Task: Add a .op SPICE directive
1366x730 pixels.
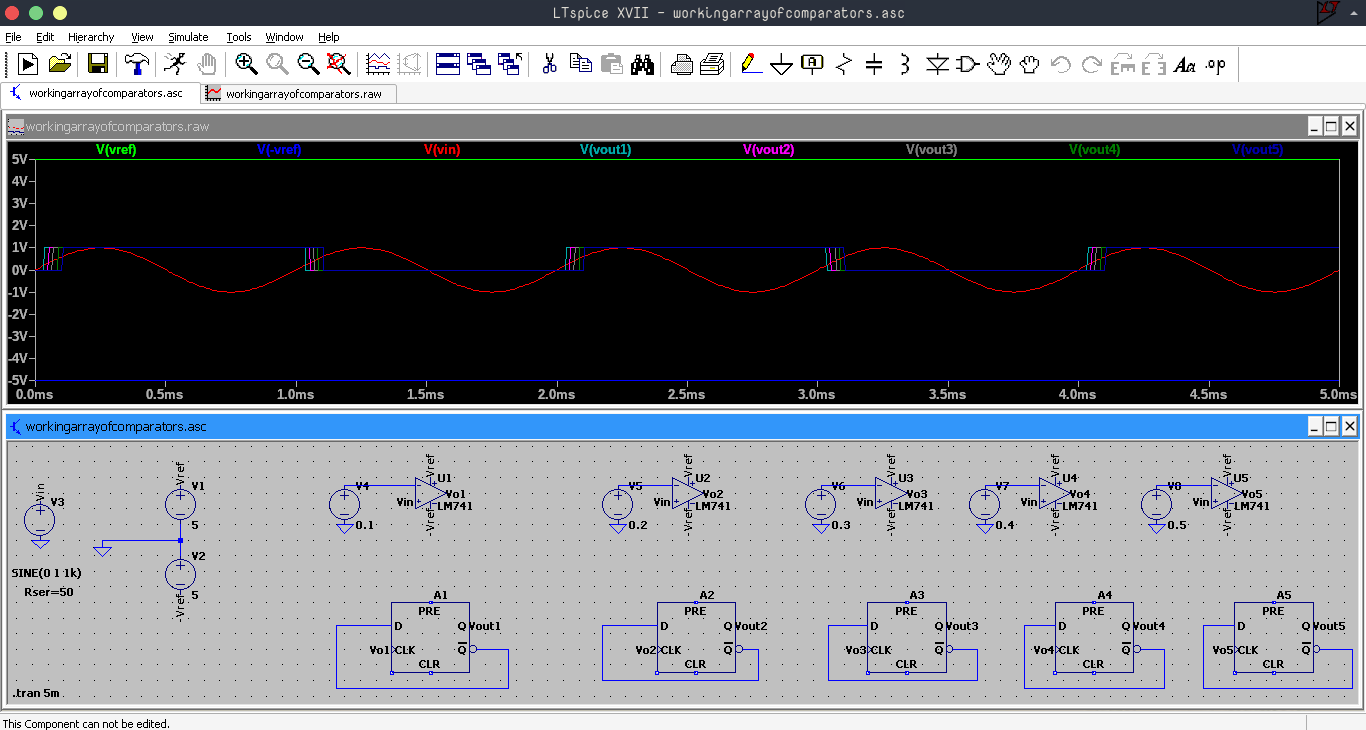Action: point(1214,64)
